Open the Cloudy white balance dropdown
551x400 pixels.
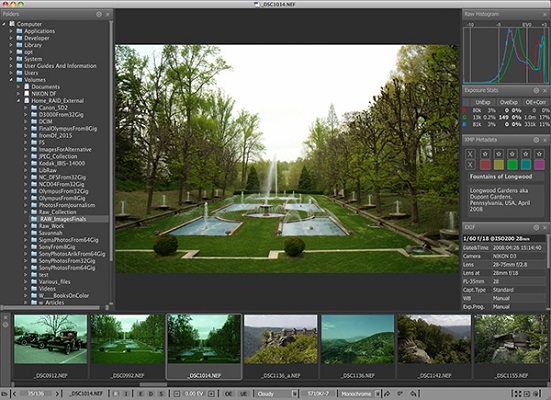click(277, 394)
